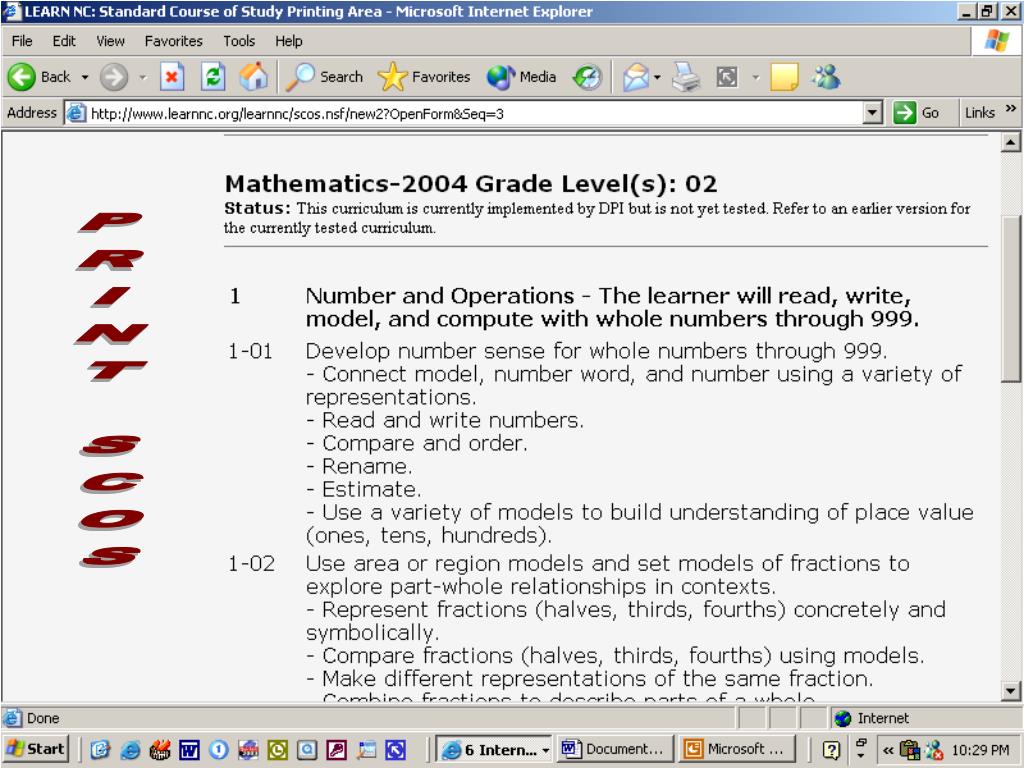
Task: Click the vertical scrollbar thumb
Action: pos(1010,298)
